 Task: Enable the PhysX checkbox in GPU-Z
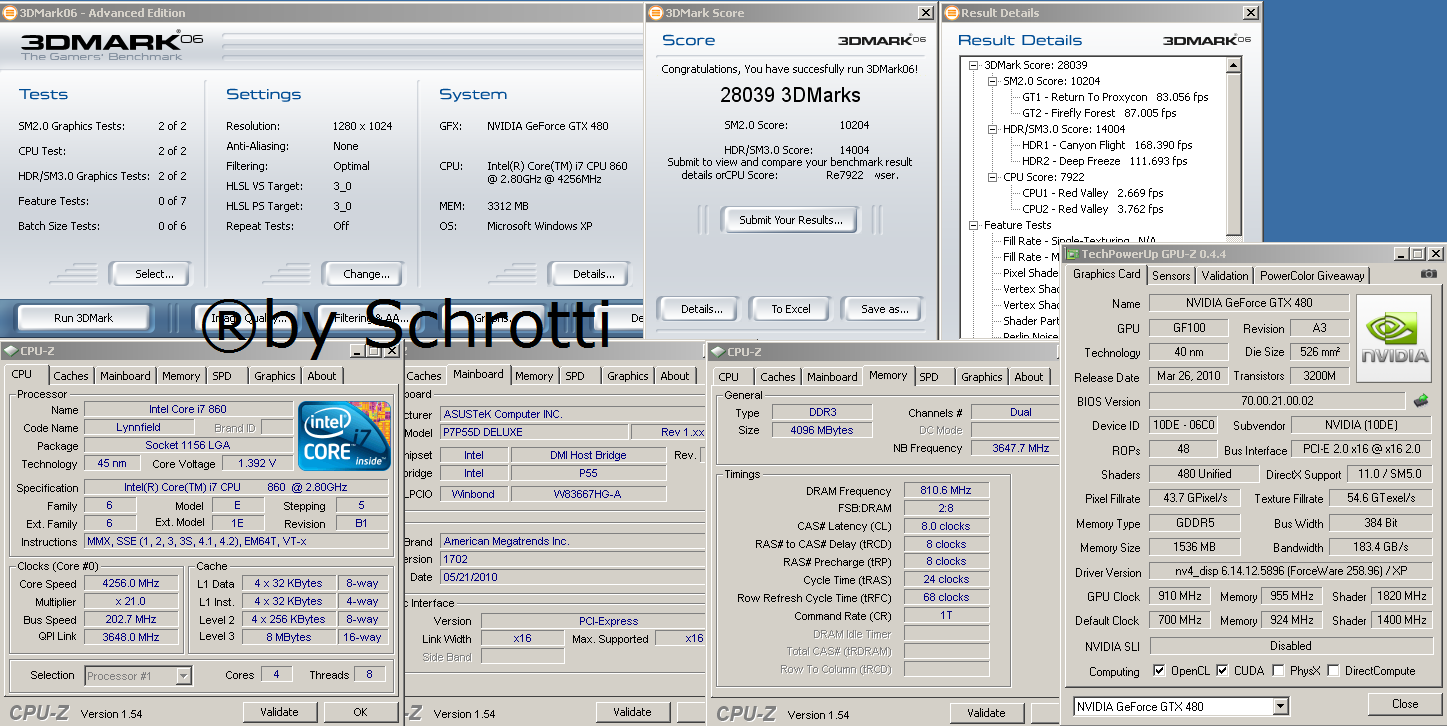point(1278,671)
